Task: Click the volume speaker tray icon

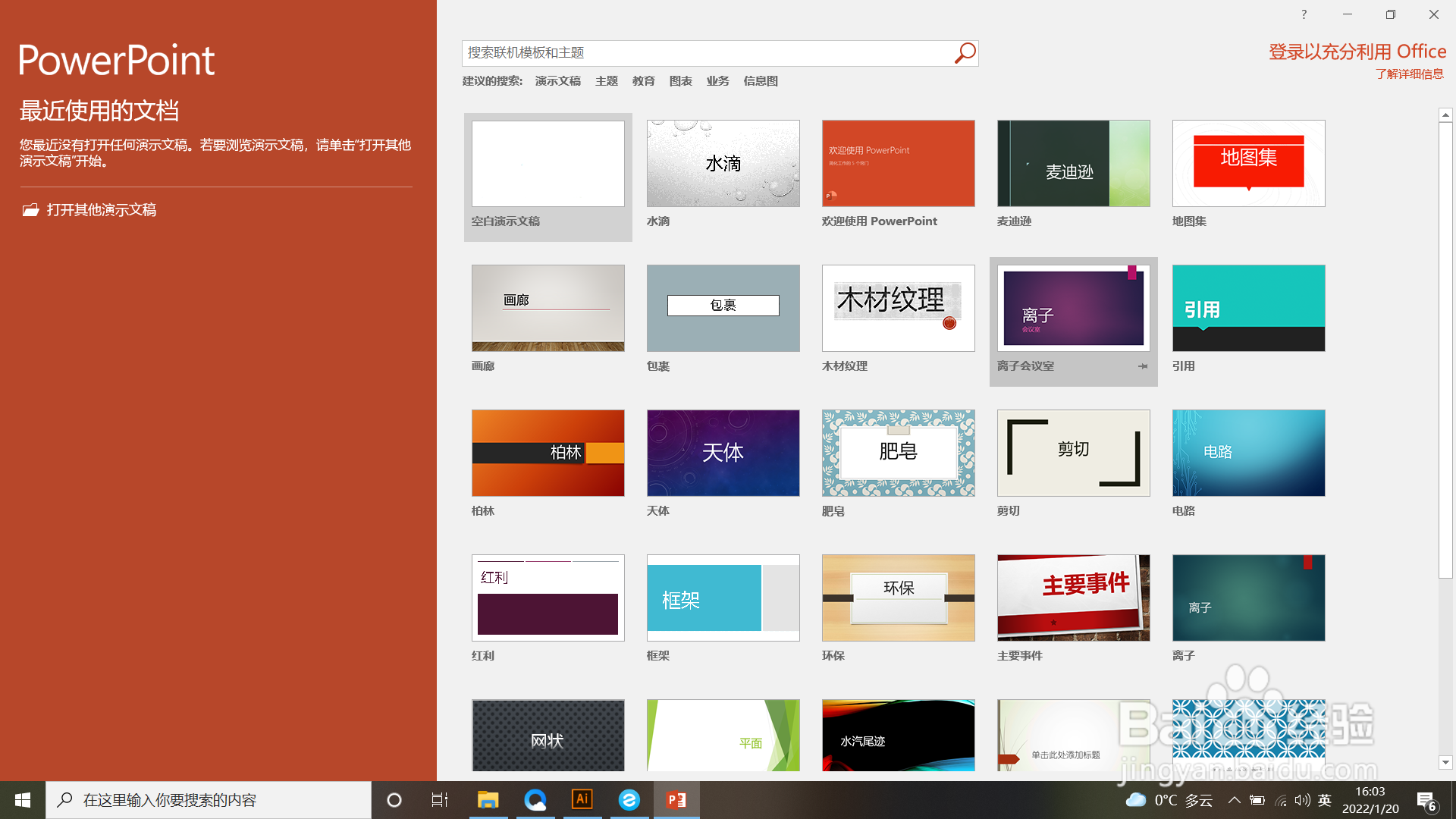Action: coord(1303,800)
